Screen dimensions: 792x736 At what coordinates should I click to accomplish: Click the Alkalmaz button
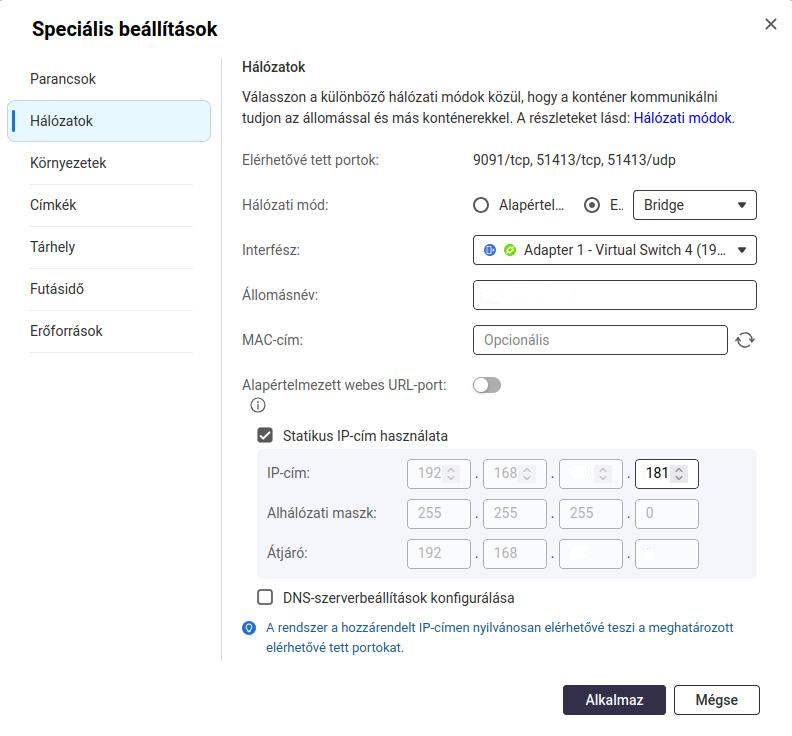614,700
